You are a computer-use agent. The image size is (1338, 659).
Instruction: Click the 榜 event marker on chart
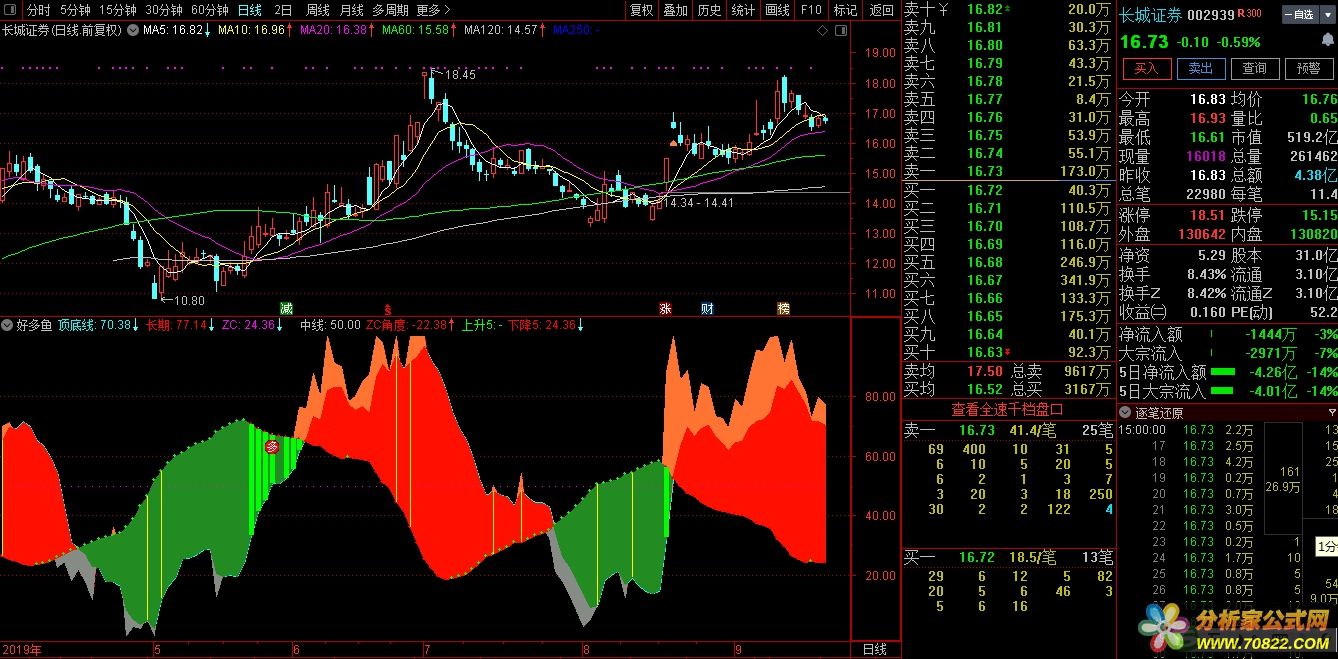click(783, 308)
